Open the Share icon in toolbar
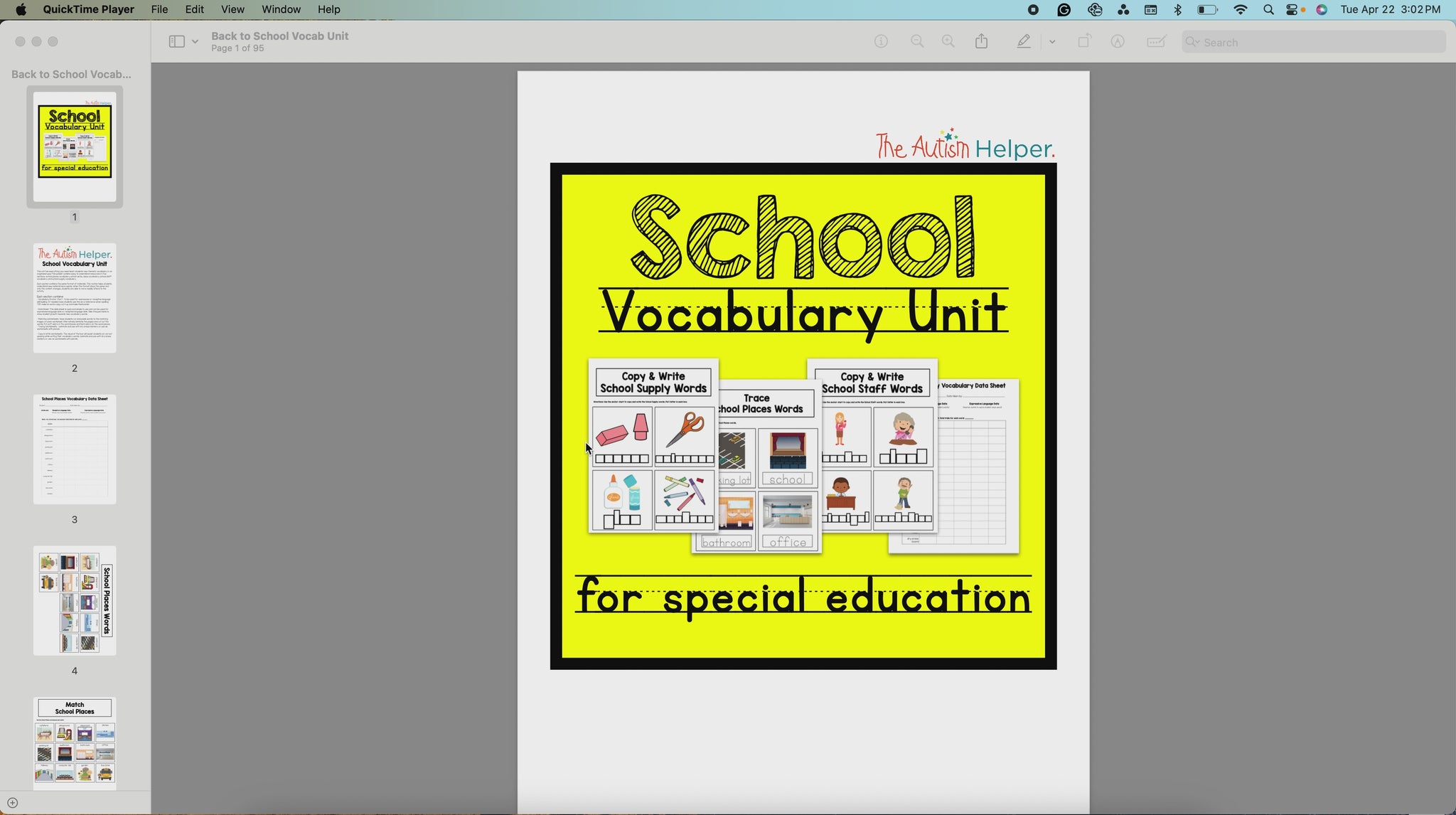Viewport: 1456px width, 815px height. pyautogui.click(x=982, y=42)
